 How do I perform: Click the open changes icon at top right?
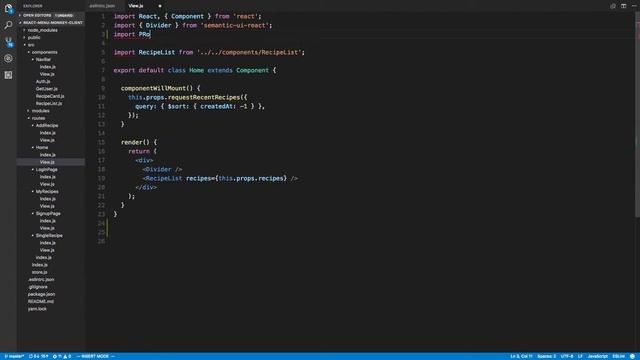pyautogui.click(x=613, y=6)
